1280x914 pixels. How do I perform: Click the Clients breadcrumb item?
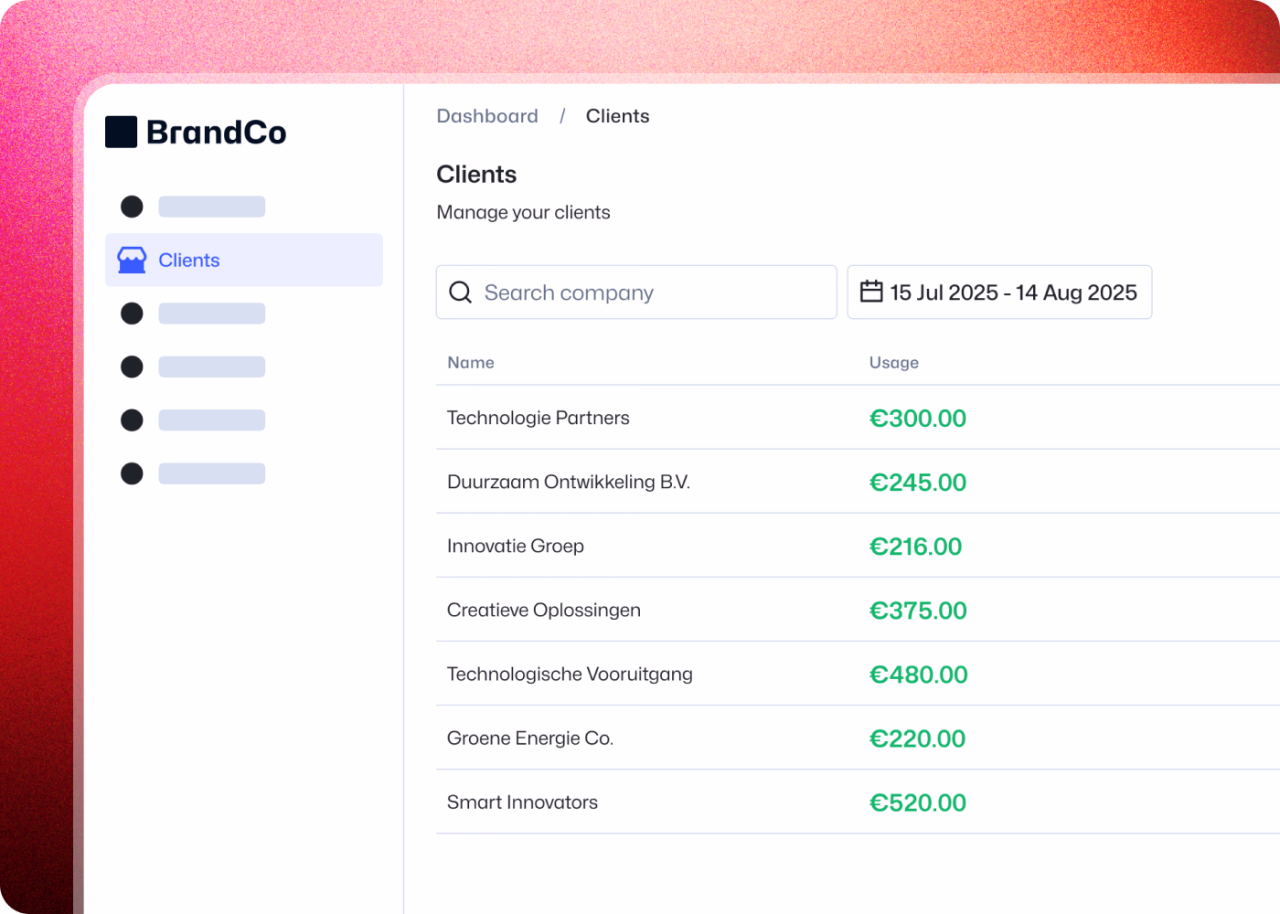(x=617, y=116)
